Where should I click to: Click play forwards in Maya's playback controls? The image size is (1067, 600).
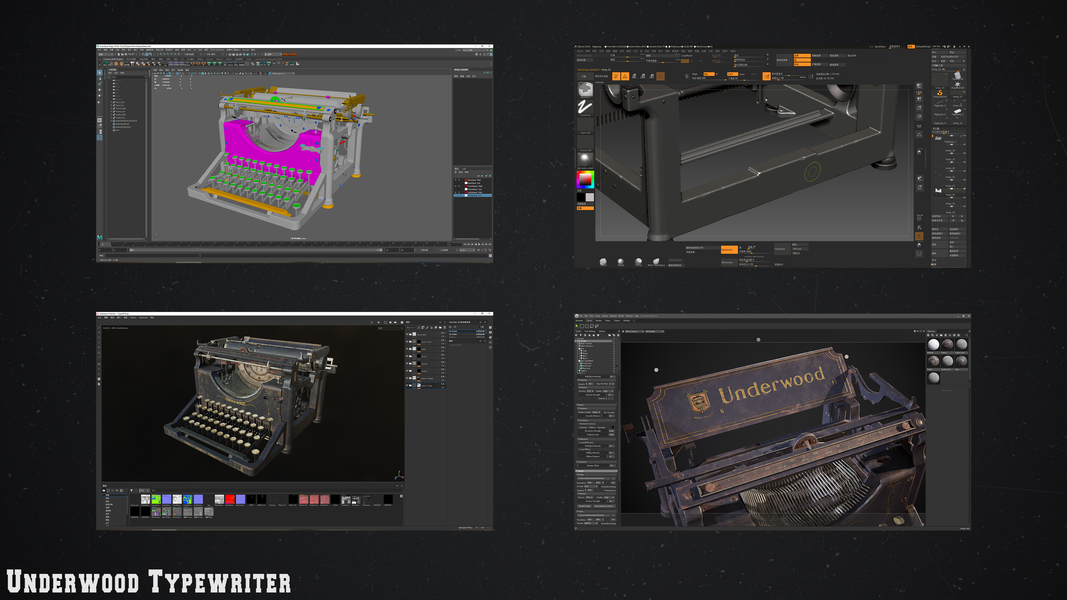pyautogui.click(x=480, y=244)
